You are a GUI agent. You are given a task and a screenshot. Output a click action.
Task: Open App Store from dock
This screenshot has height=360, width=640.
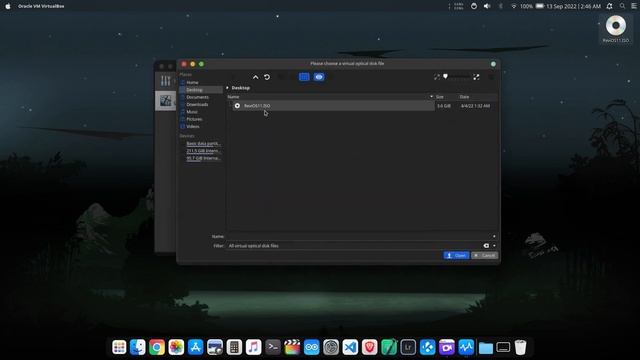pyautogui.click(x=196, y=347)
